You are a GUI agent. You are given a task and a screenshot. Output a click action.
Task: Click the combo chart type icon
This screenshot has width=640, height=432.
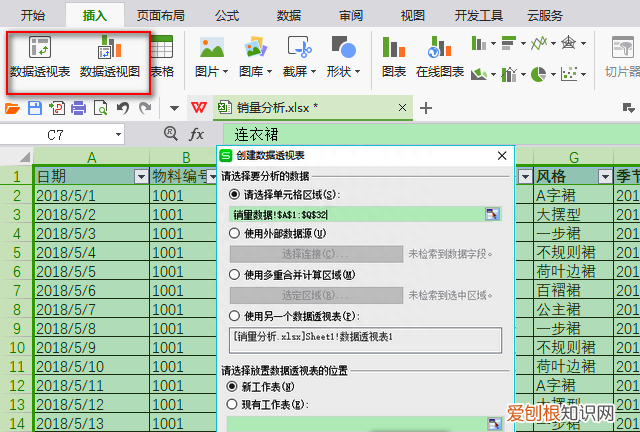click(509, 74)
